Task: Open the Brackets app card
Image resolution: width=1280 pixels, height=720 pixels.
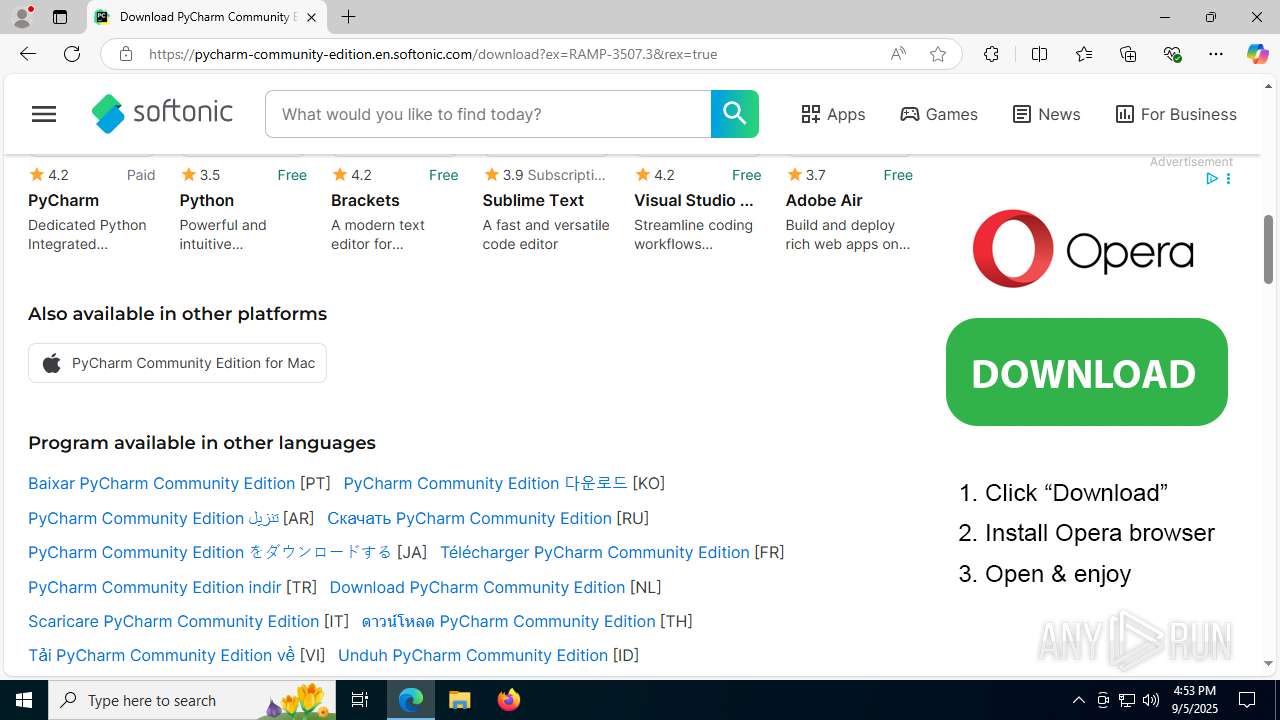Action: (395, 210)
